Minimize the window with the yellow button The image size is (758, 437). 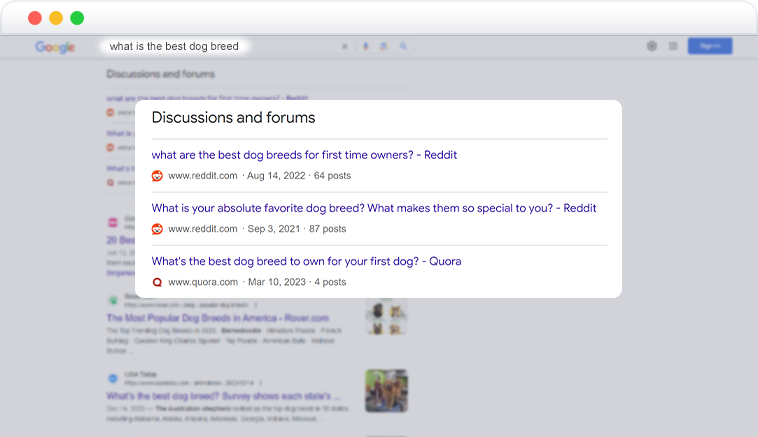click(x=56, y=18)
